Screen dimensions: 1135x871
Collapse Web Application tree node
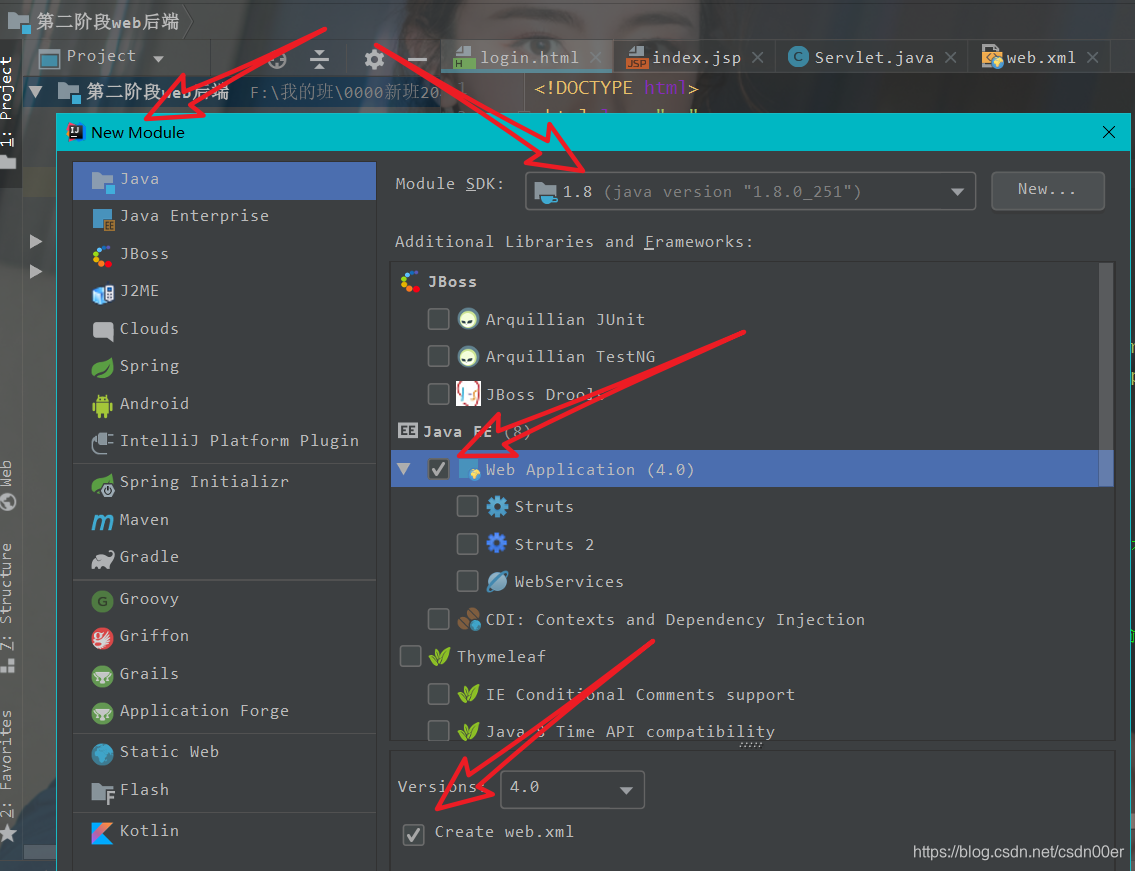click(x=404, y=469)
